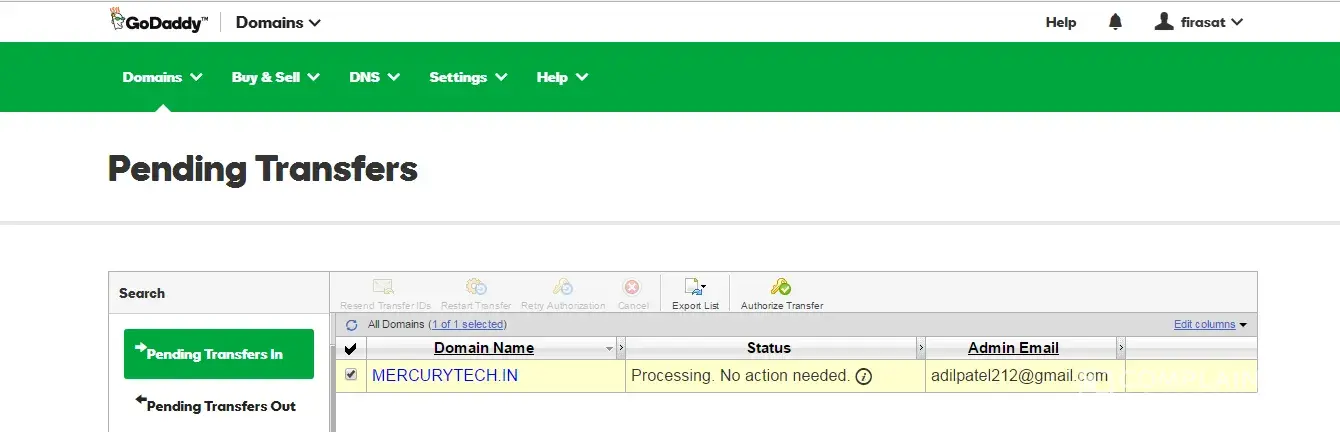The image size is (1340, 433).
Task: Click the Restart Transfer icon
Action: 476,288
